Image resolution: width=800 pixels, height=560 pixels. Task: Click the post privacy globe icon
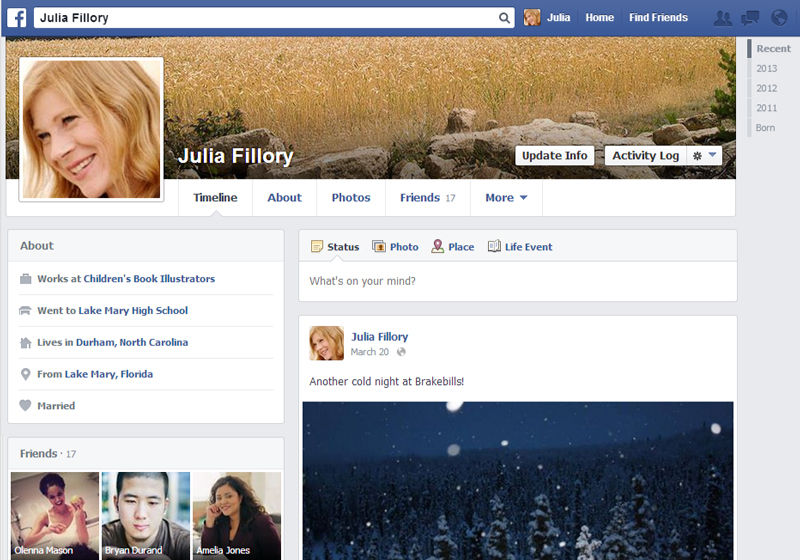(x=401, y=352)
